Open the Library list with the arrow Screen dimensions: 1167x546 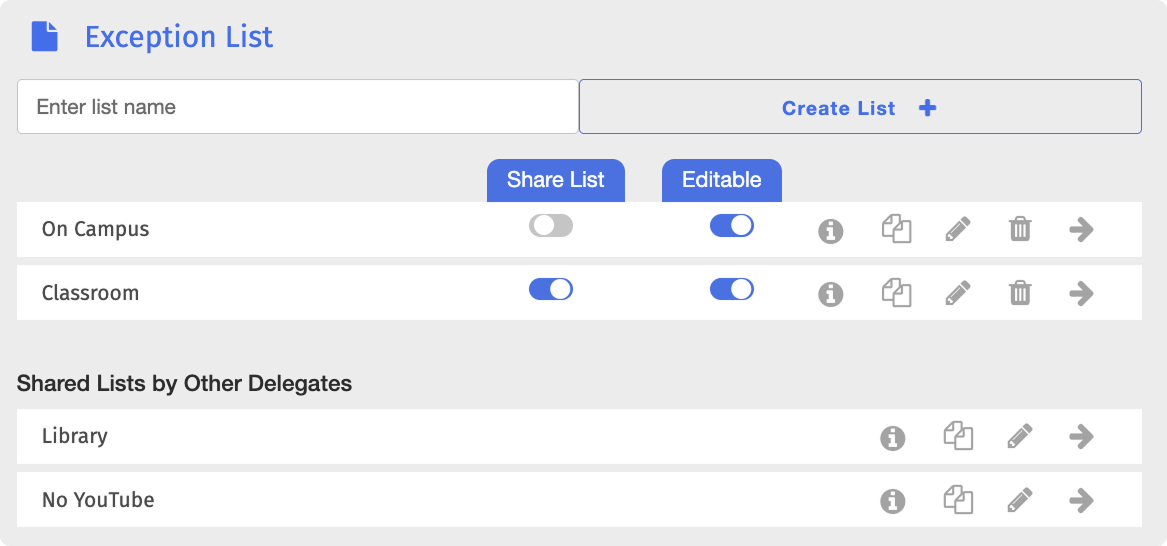pyautogui.click(x=1081, y=436)
